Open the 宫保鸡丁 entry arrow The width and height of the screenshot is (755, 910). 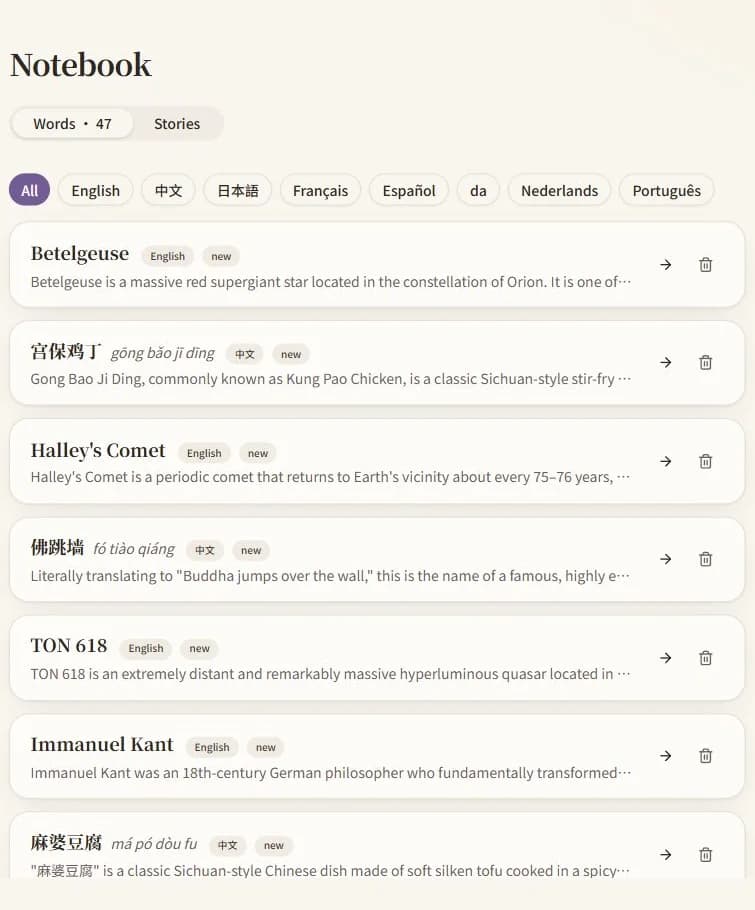pos(666,363)
